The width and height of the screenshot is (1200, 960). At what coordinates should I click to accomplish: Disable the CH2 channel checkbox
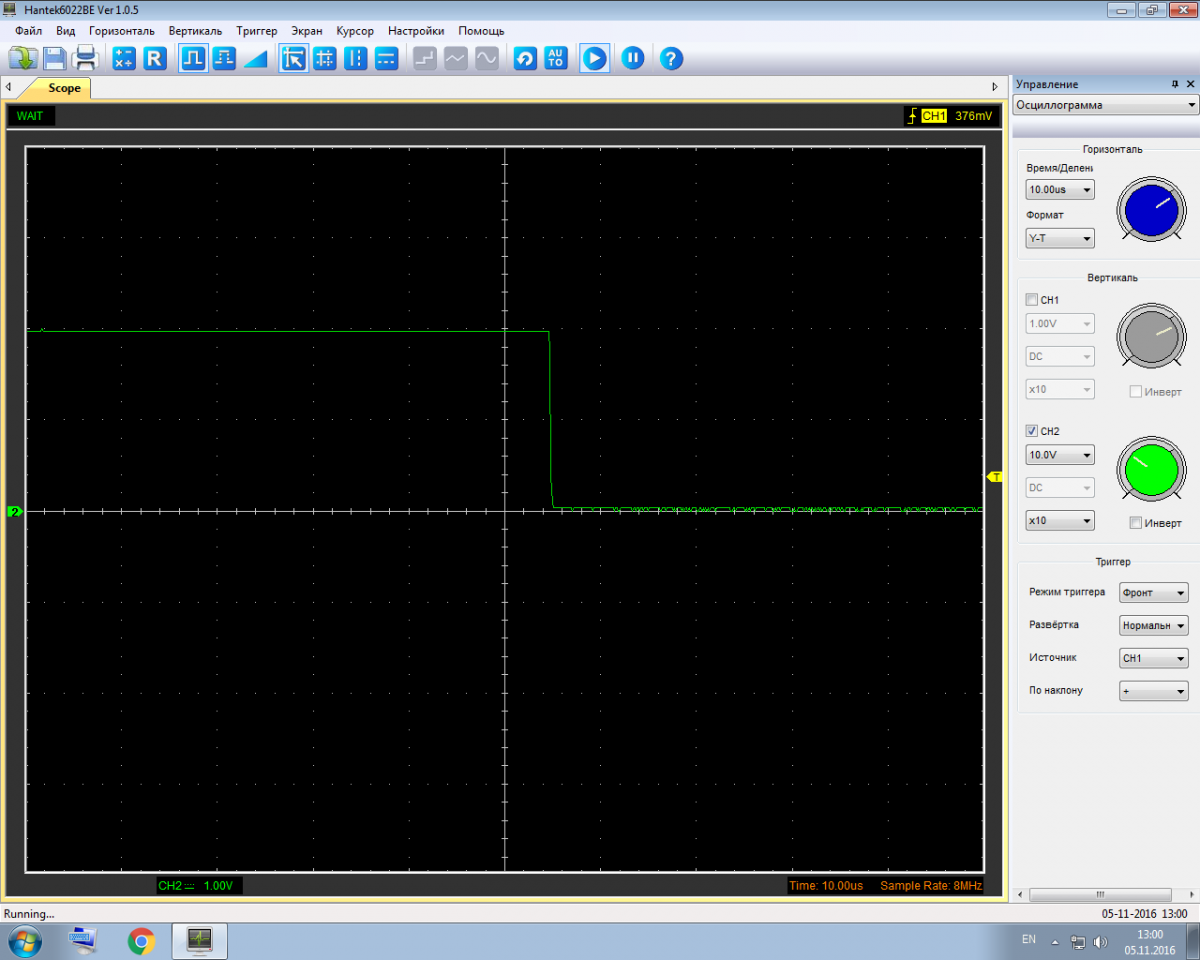point(1032,431)
